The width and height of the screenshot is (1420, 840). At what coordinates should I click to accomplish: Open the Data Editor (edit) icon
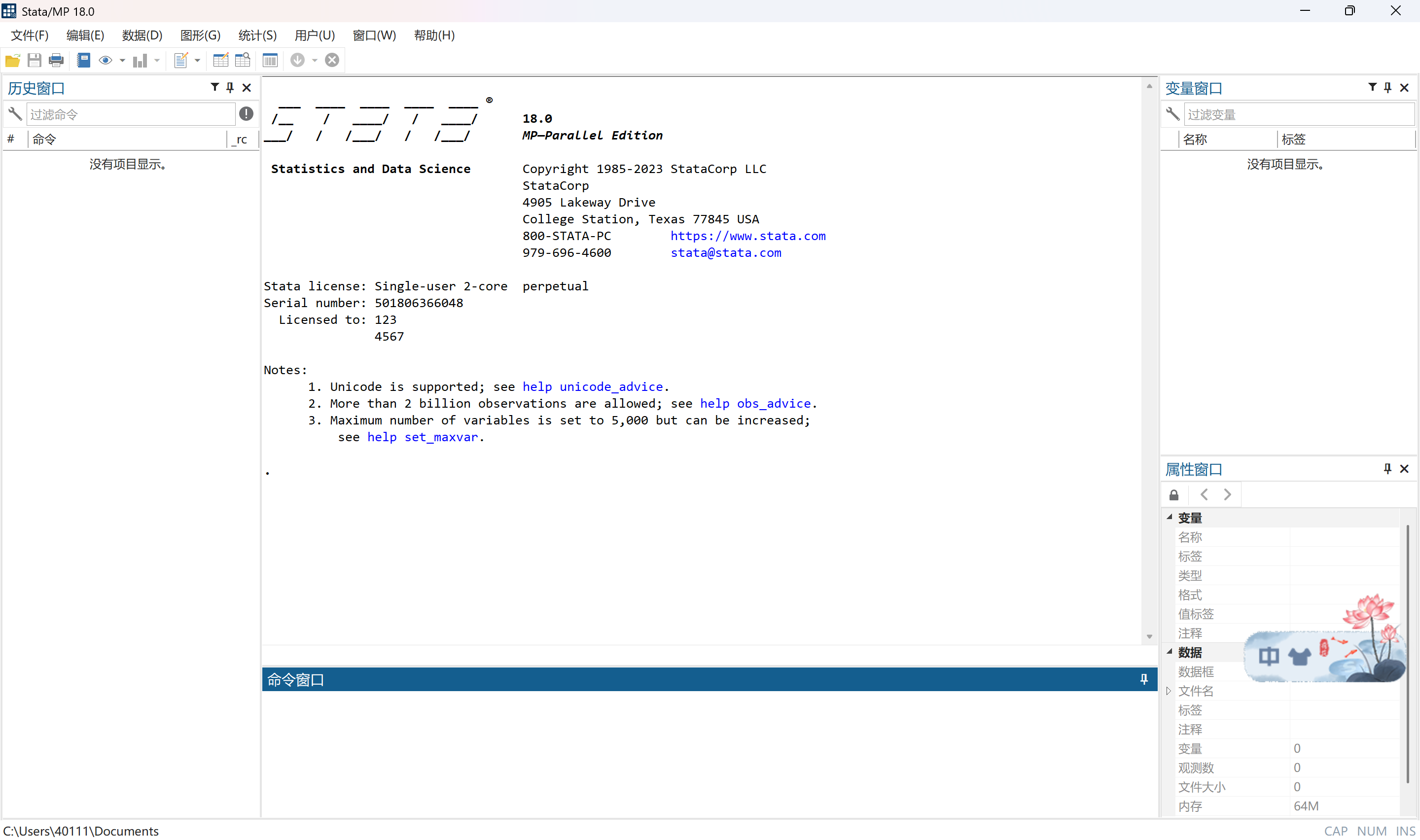pos(221,60)
